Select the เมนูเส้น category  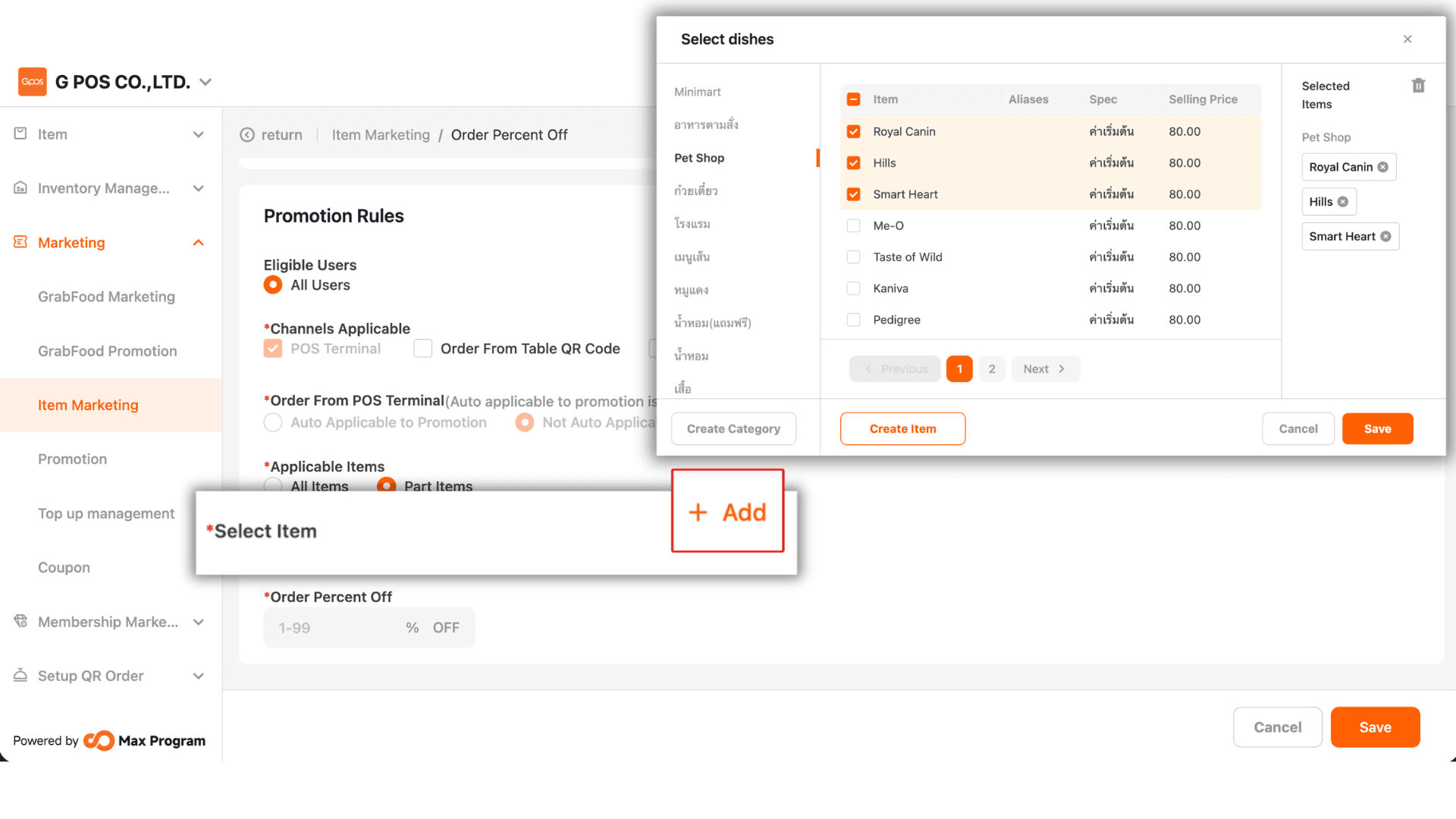pos(692,257)
